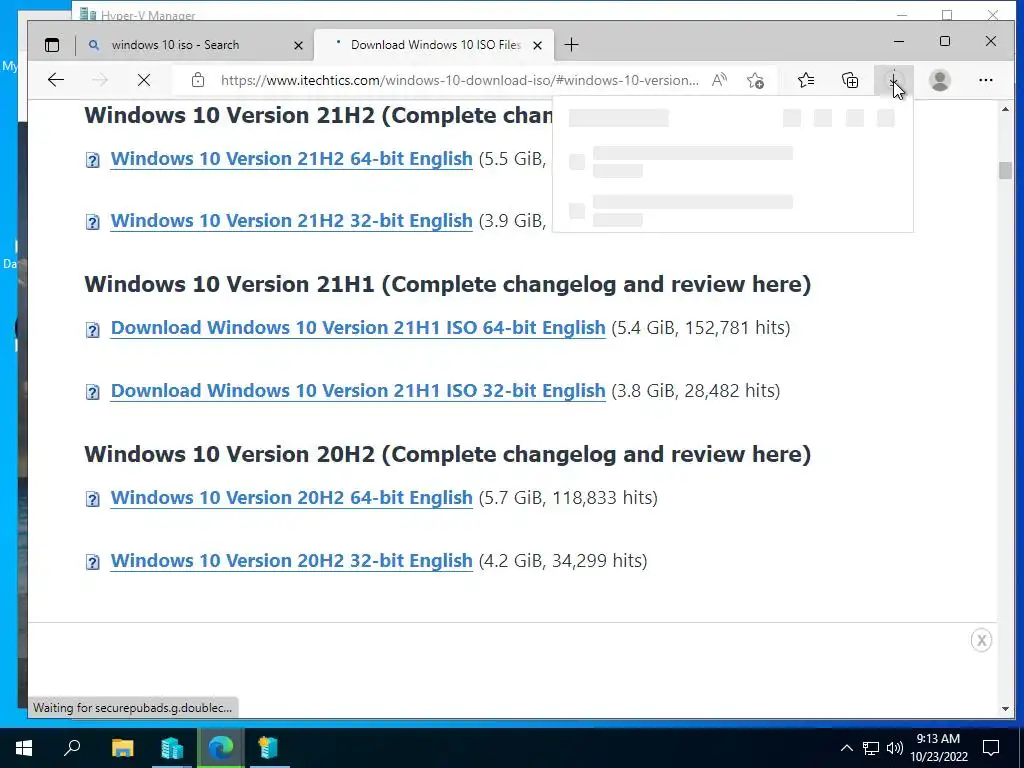Dismiss the bottom ad banner with X
Image resolution: width=1024 pixels, height=768 pixels.
[981, 640]
